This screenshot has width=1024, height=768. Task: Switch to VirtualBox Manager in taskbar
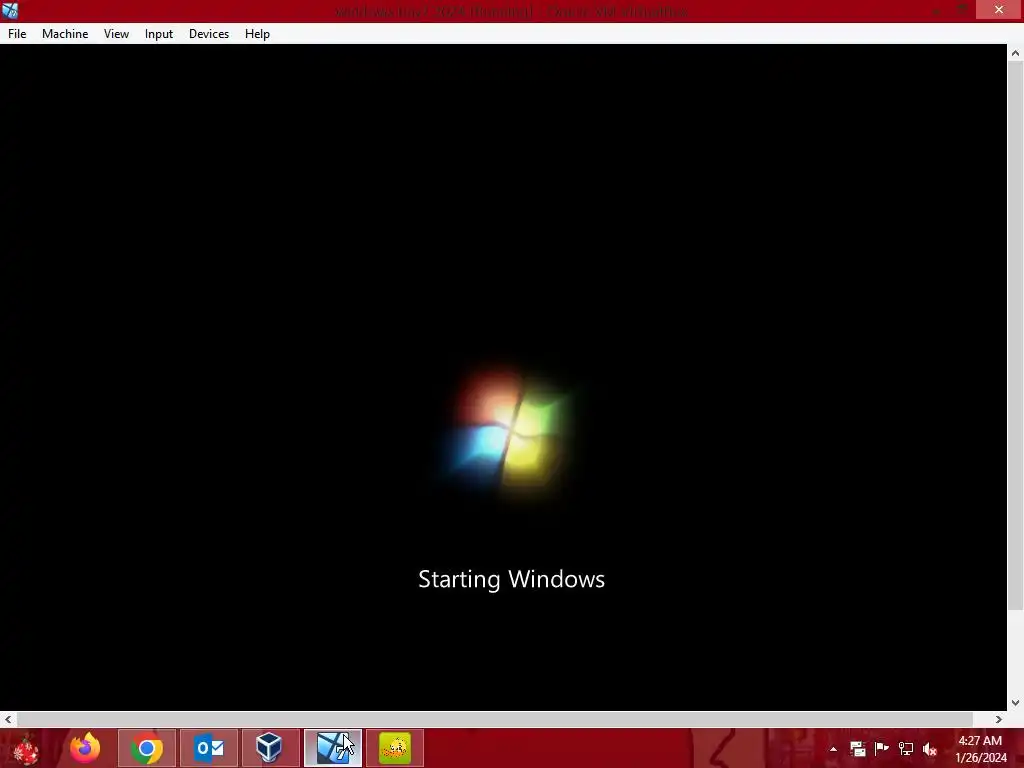pos(270,748)
